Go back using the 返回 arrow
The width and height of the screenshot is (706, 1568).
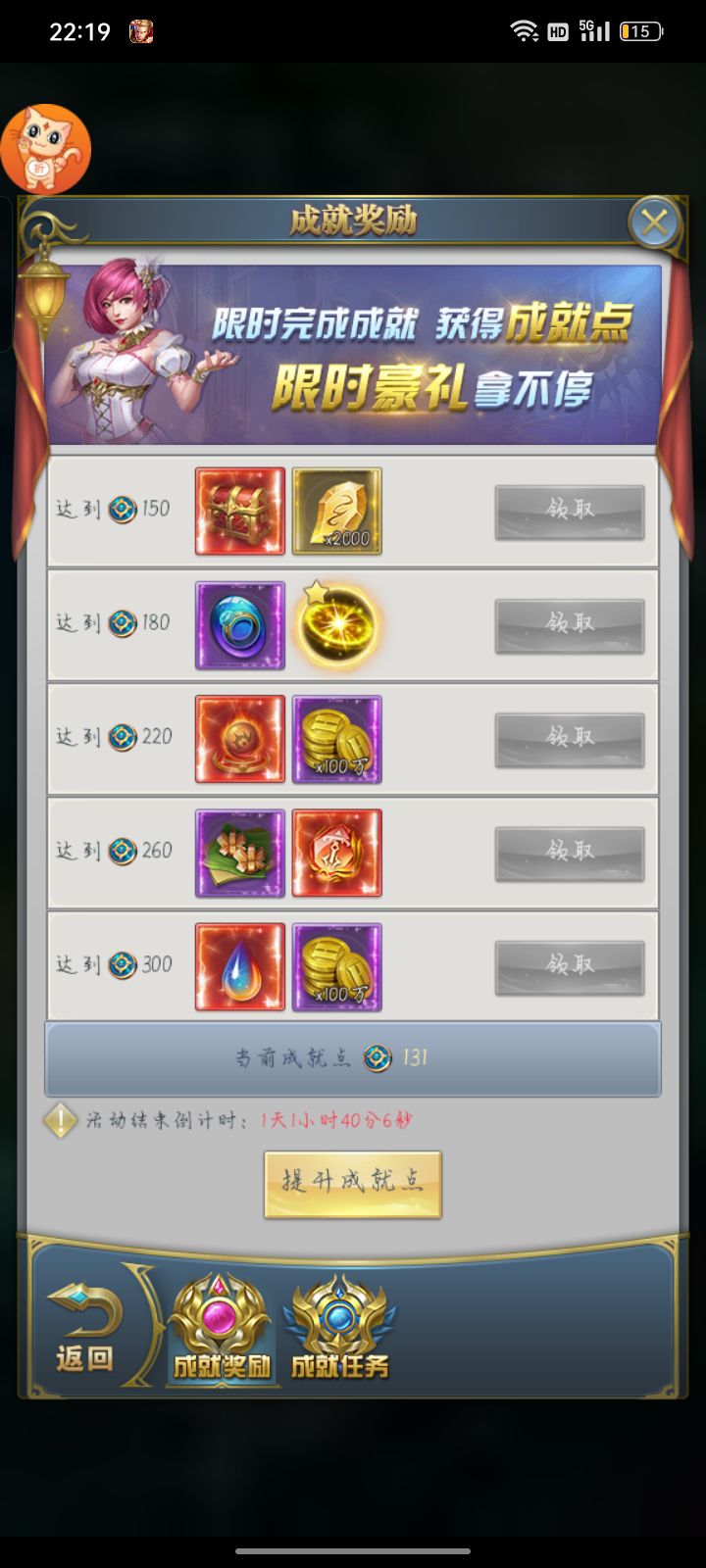point(85,1329)
